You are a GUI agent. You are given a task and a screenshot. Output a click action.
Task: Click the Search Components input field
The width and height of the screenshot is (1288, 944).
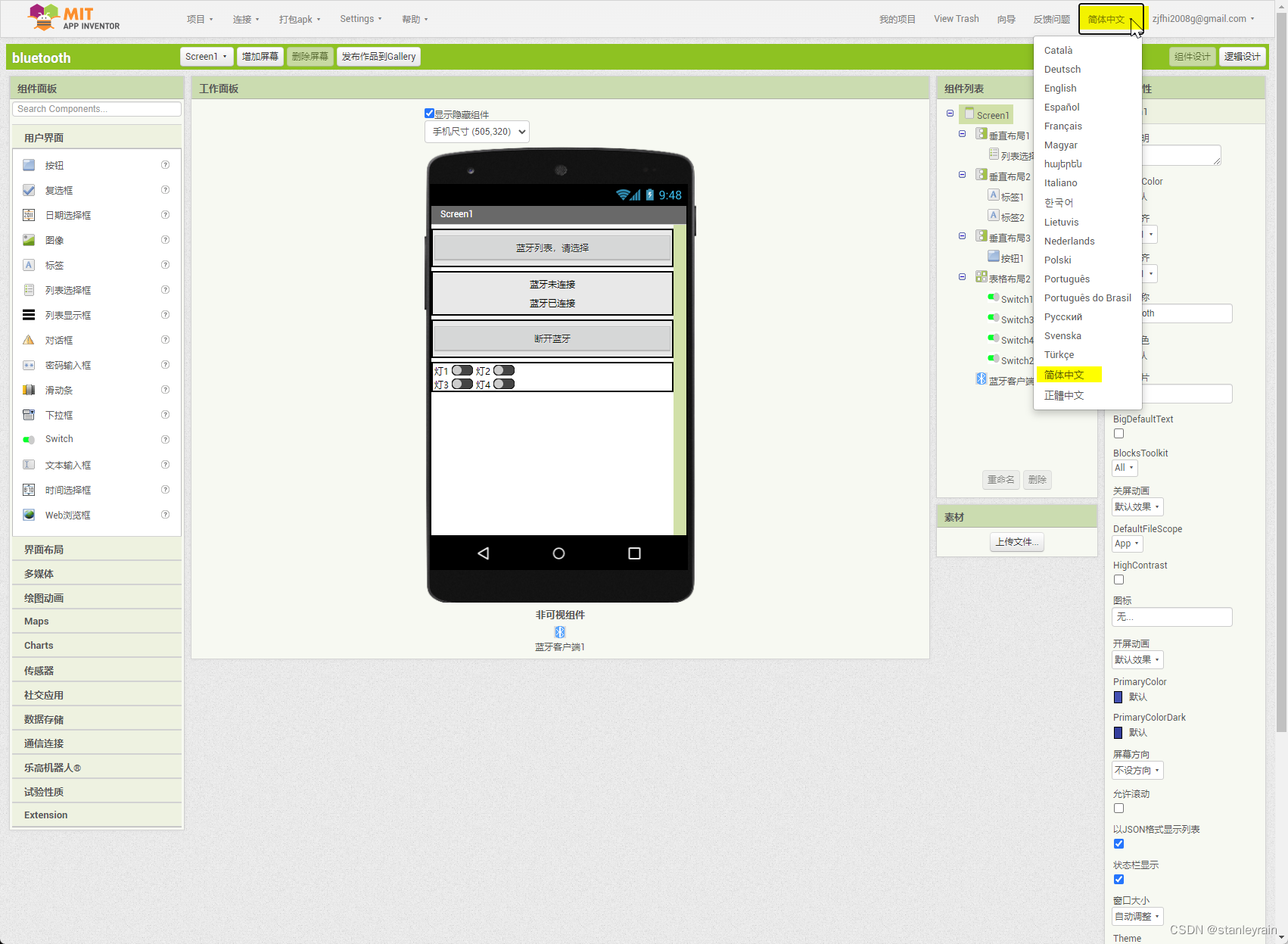click(x=97, y=109)
